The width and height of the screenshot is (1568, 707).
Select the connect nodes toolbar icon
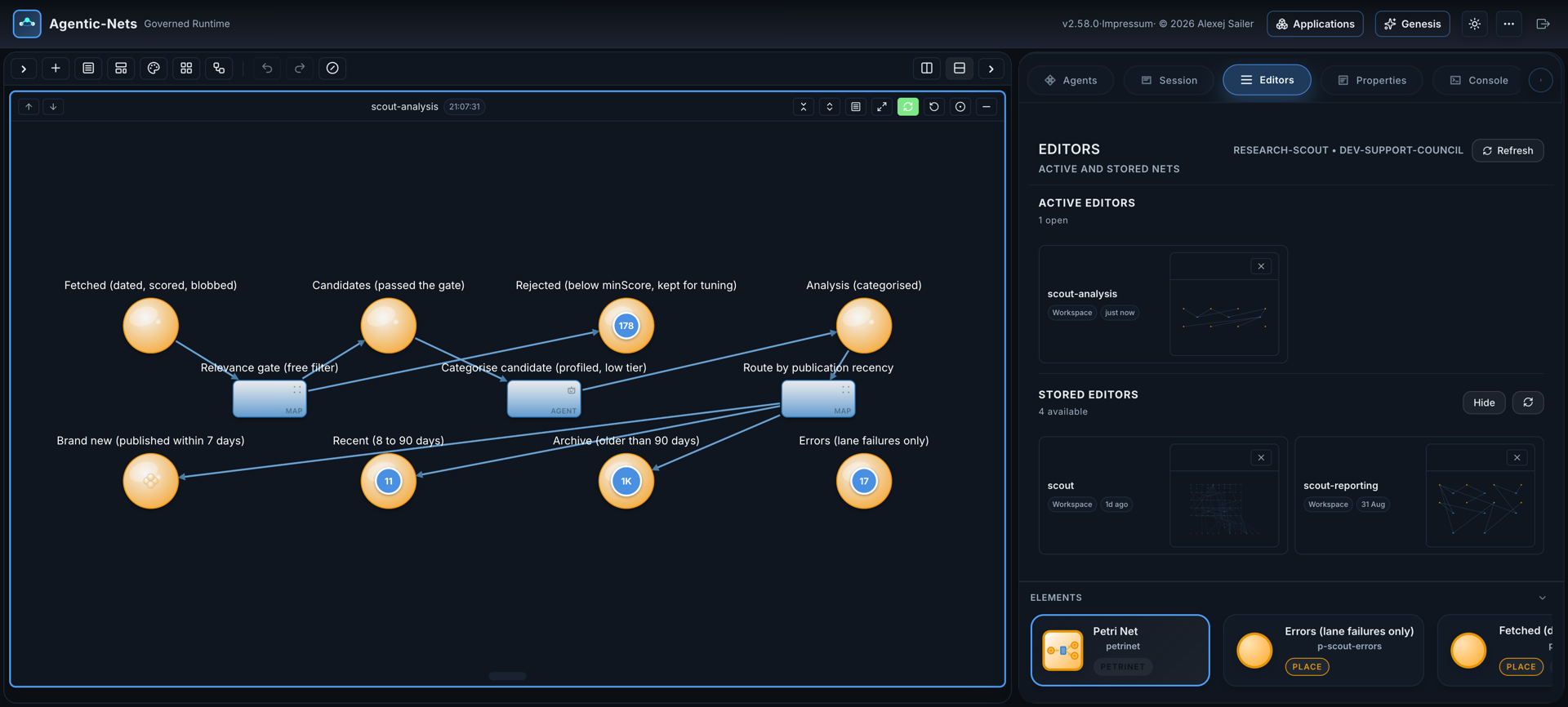pos(219,69)
